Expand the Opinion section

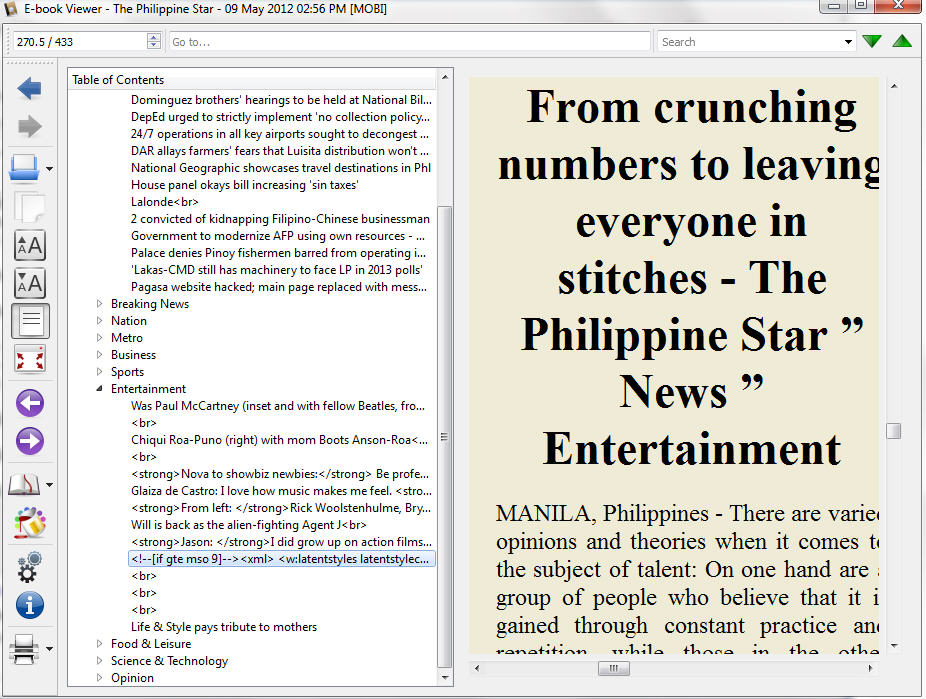[99, 678]
